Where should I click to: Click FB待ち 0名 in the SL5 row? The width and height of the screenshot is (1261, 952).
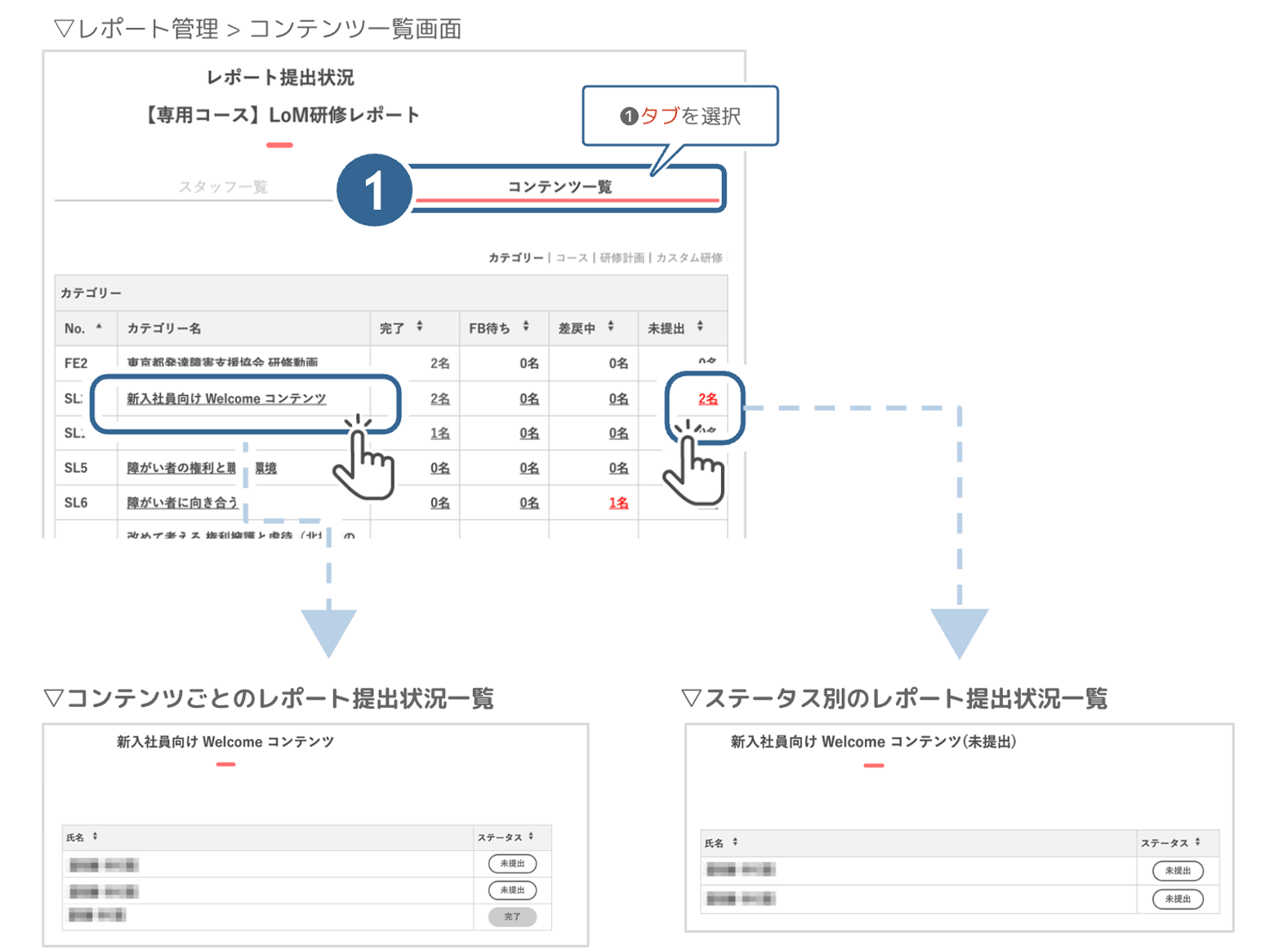529,468
